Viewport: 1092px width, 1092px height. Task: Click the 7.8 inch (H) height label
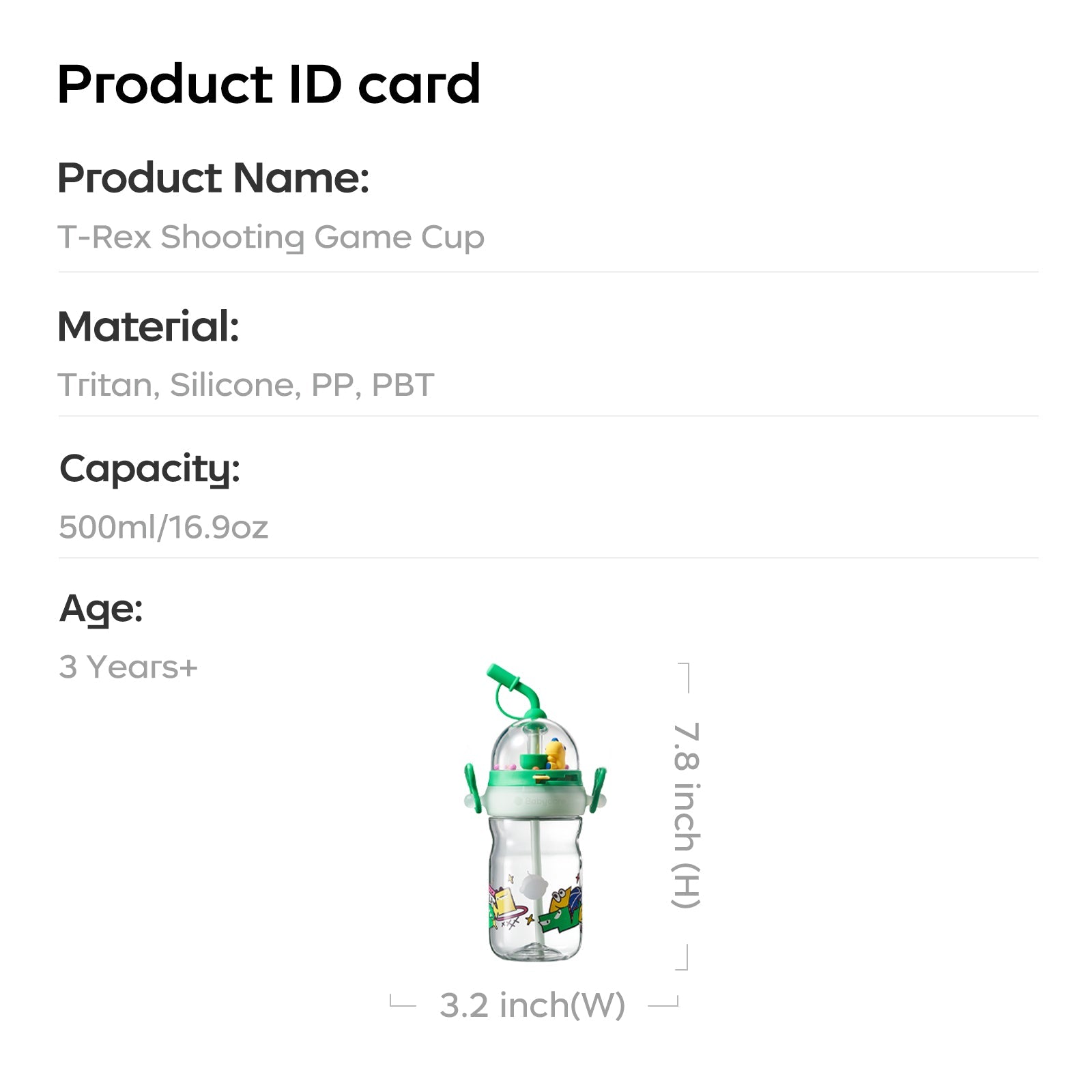686,815
